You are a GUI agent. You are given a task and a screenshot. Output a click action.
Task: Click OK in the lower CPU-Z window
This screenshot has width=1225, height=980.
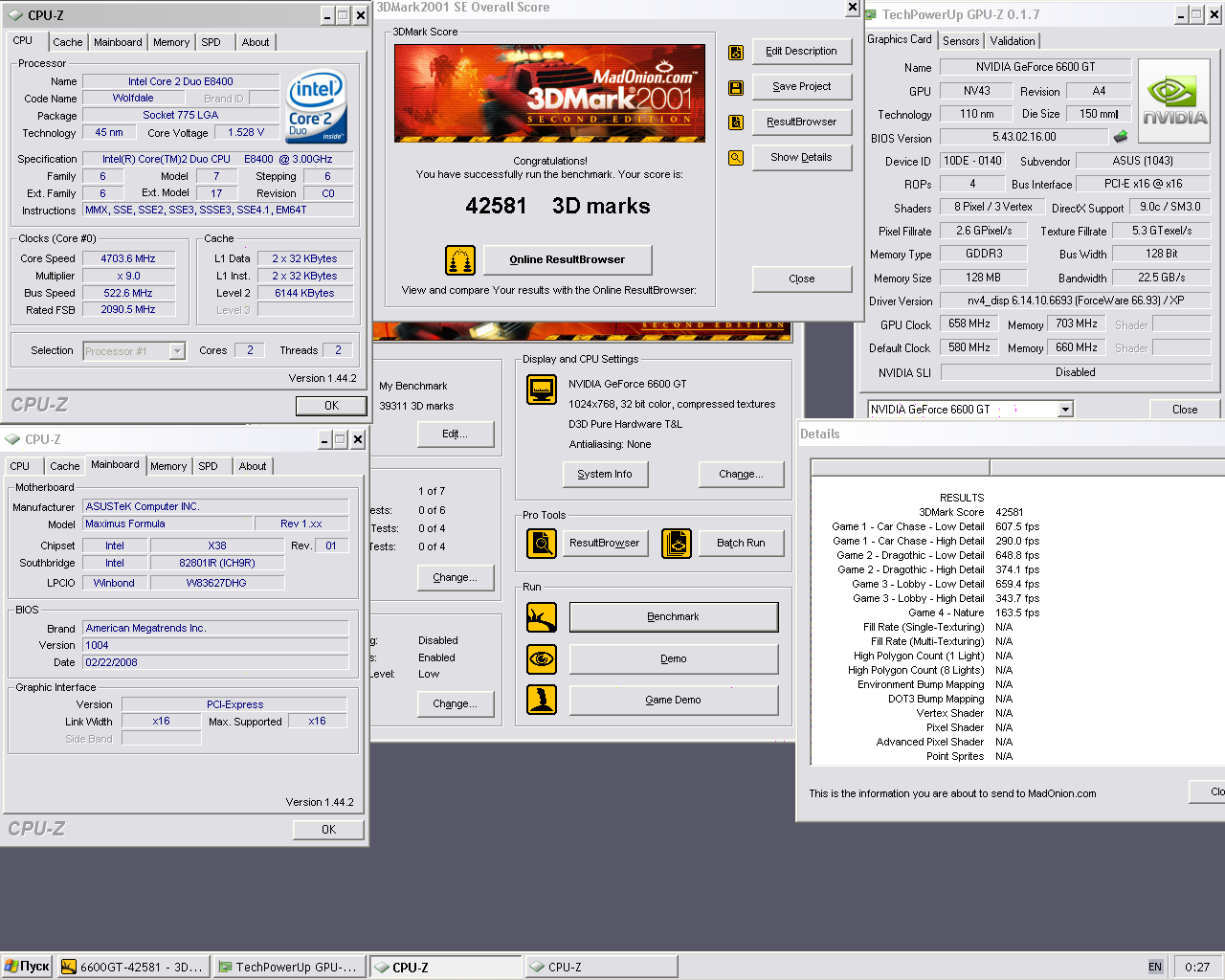click(328, 830)
